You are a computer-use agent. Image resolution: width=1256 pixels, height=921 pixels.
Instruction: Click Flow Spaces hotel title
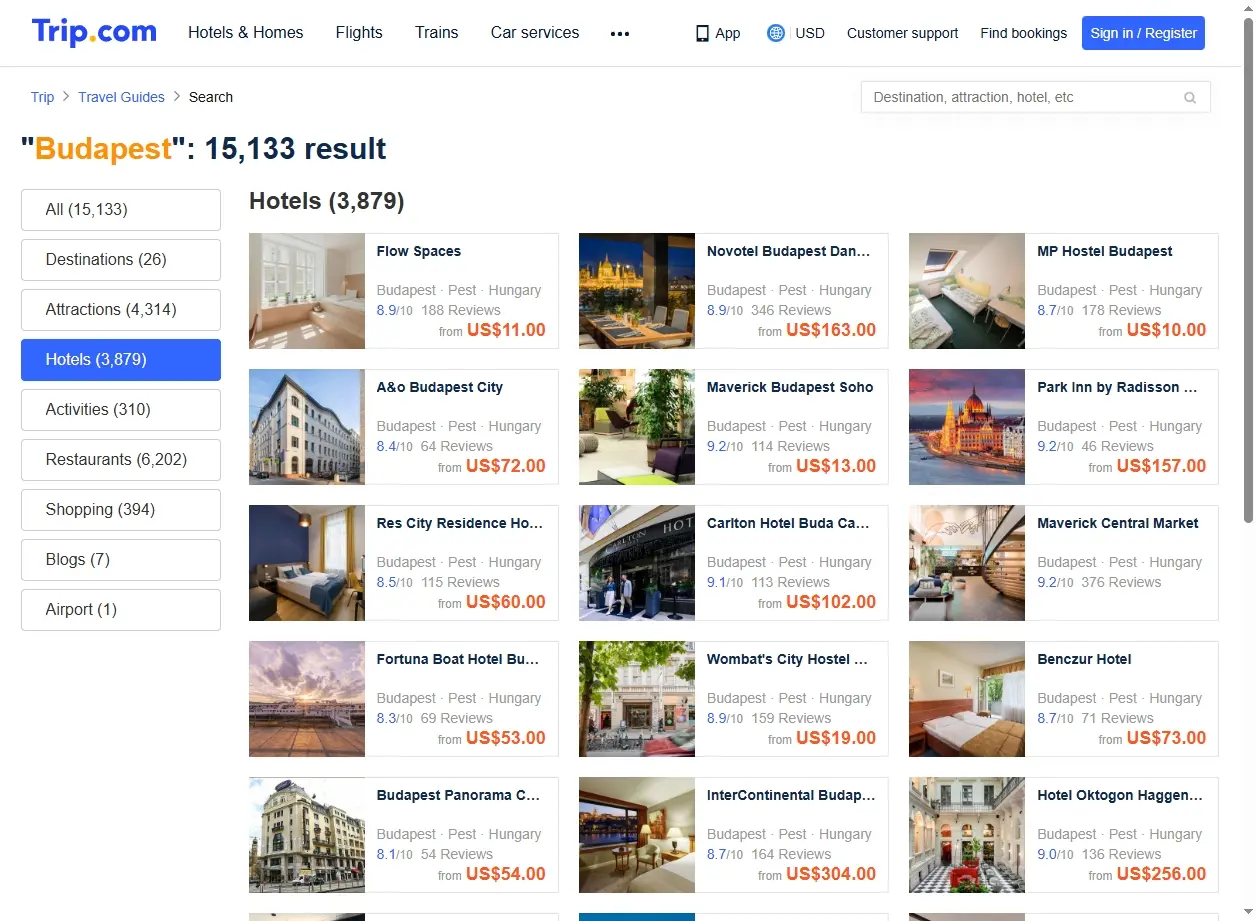click(419, 251)
